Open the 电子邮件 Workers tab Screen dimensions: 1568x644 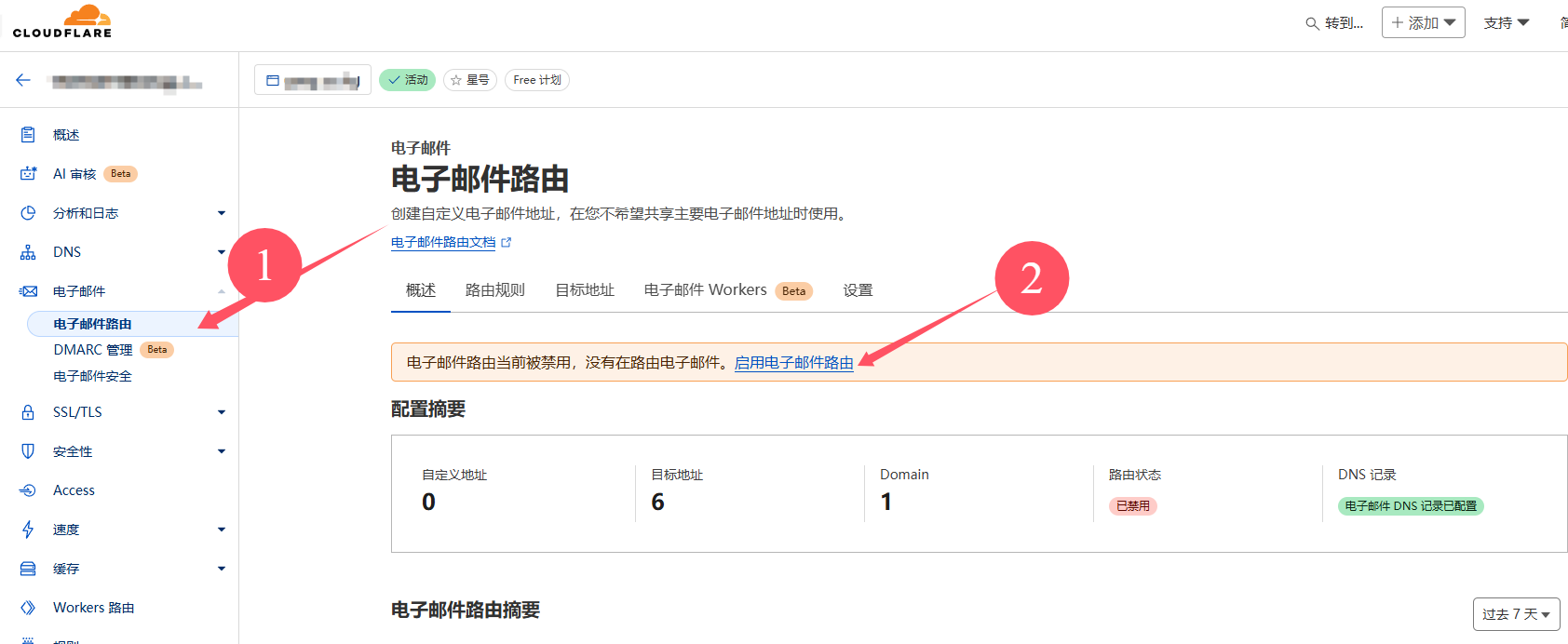(728, 290)
